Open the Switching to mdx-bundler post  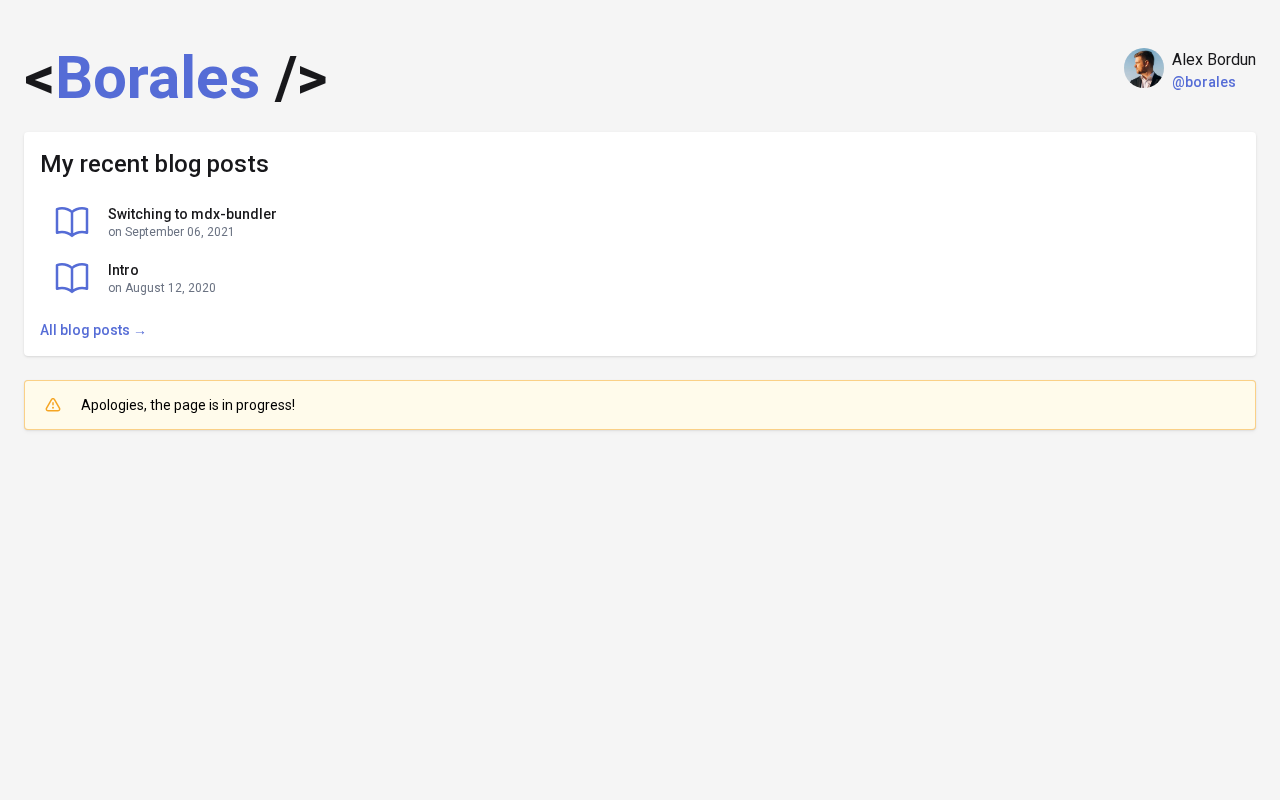(x=192, y=214)
